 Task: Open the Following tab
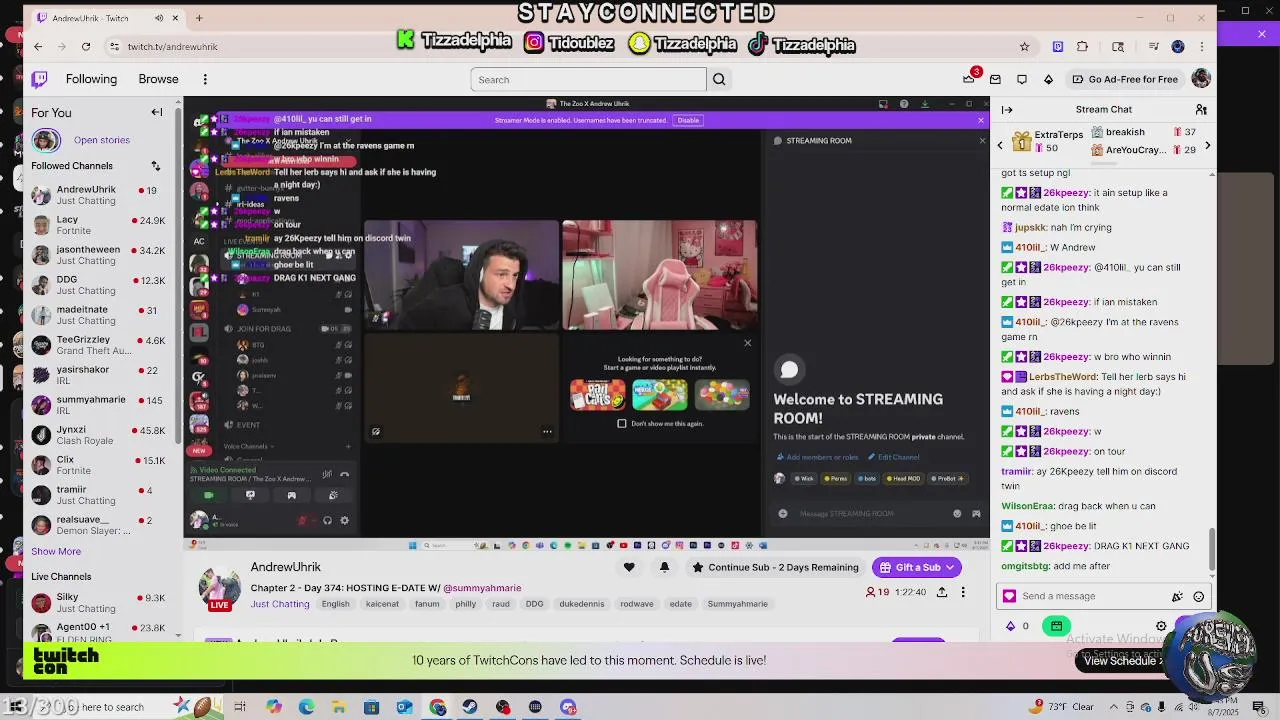(x=91, y=79)
